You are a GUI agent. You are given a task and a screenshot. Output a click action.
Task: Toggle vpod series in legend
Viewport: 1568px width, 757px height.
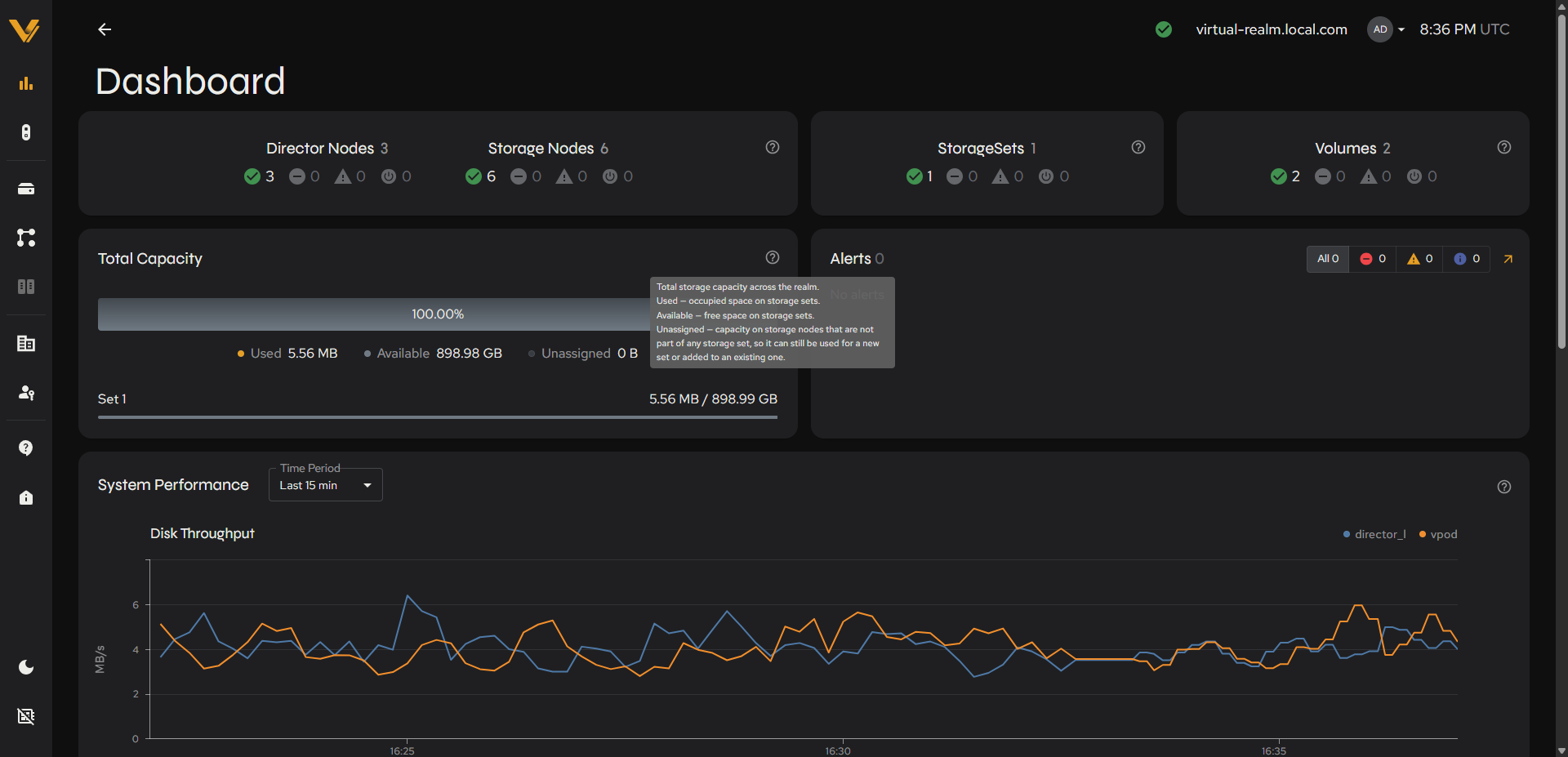click(x=1438, y=534)
